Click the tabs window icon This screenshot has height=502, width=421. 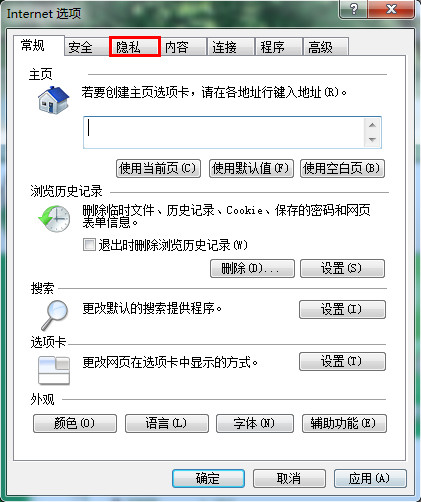[54, 370]
